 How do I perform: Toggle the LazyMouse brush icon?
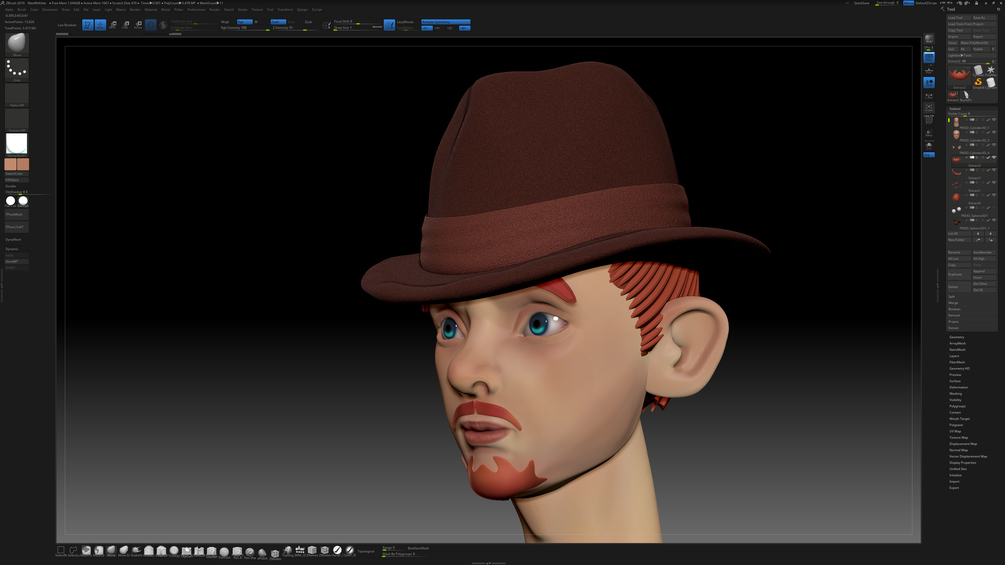[x=389, y=24]
